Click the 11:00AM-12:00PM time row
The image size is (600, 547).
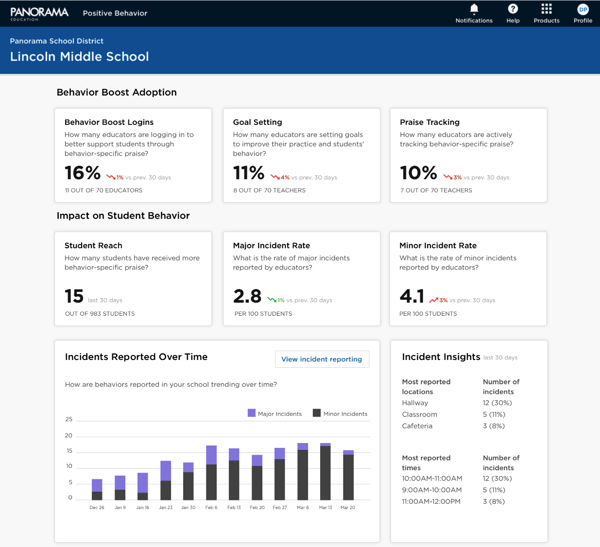pyautogui.click(x=454, y=501)
